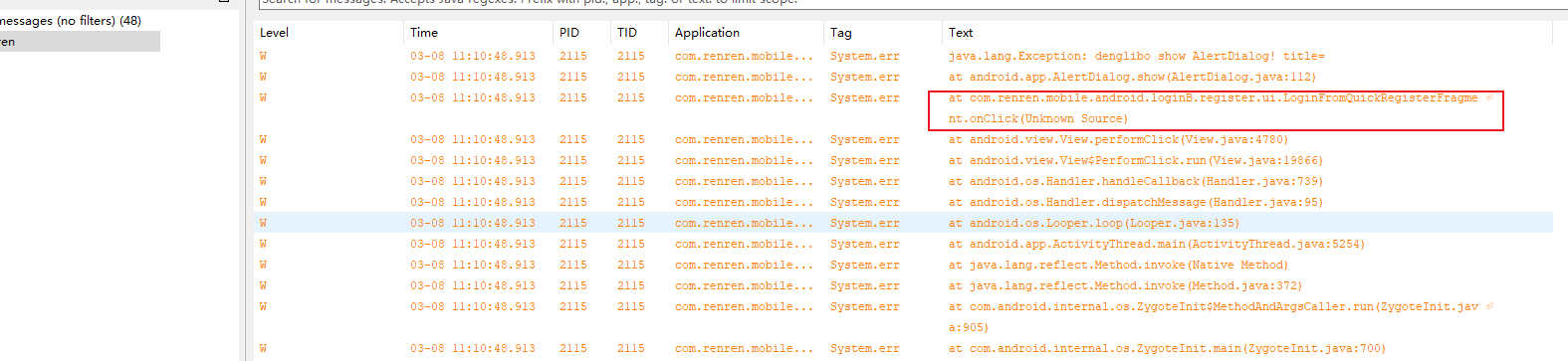Screen dimensions: 1568x361
Task: Click the TID column header
Action: 627,33
